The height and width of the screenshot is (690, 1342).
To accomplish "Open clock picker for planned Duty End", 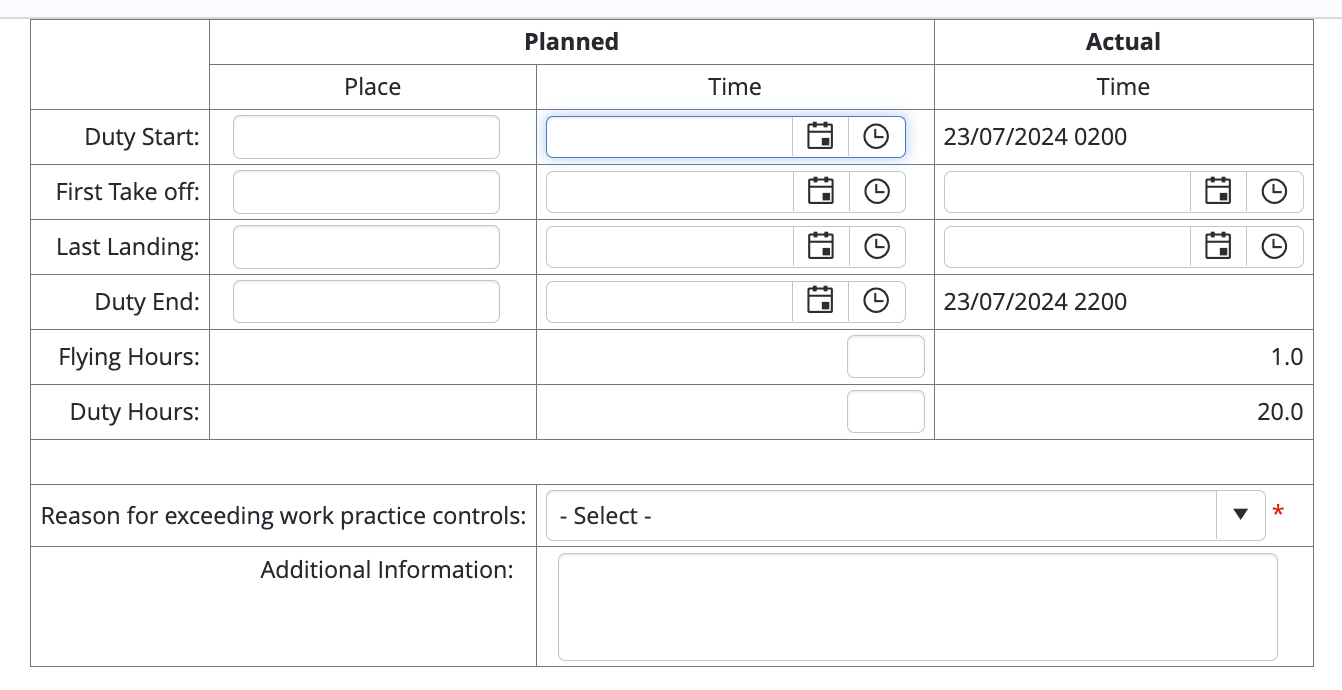I will [876, 301].
